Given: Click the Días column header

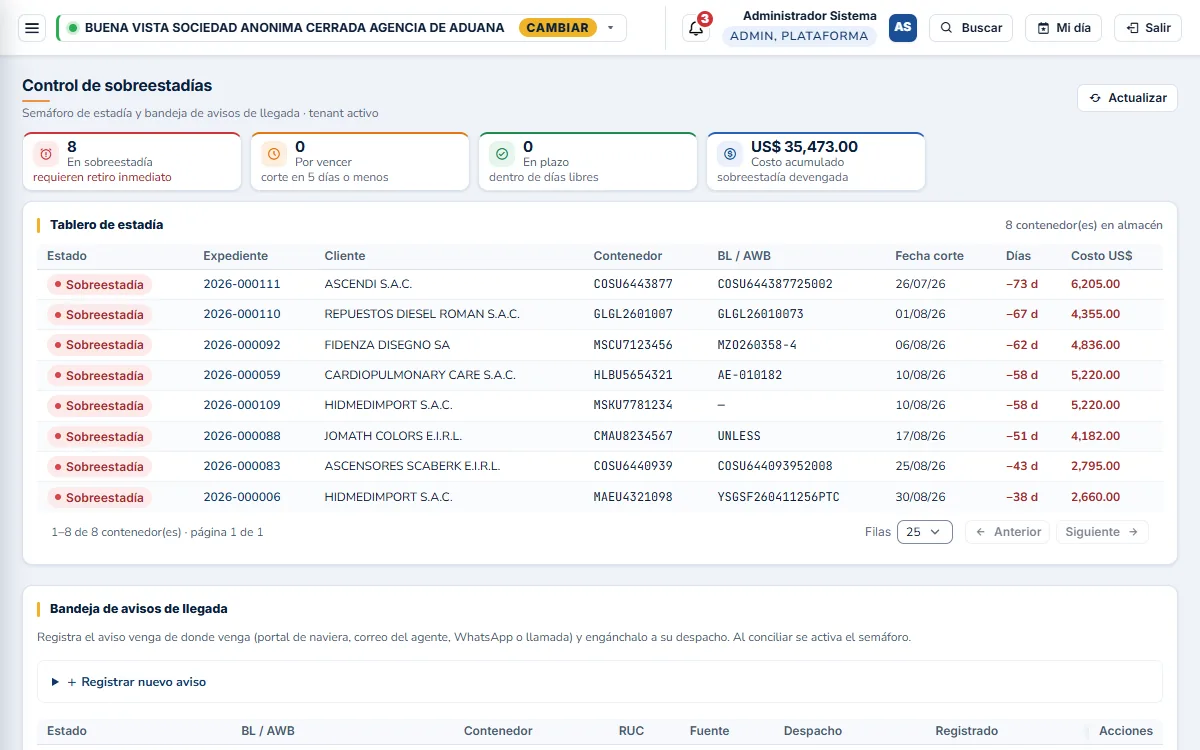Looking at the screenshot, I should (1018, 256).
